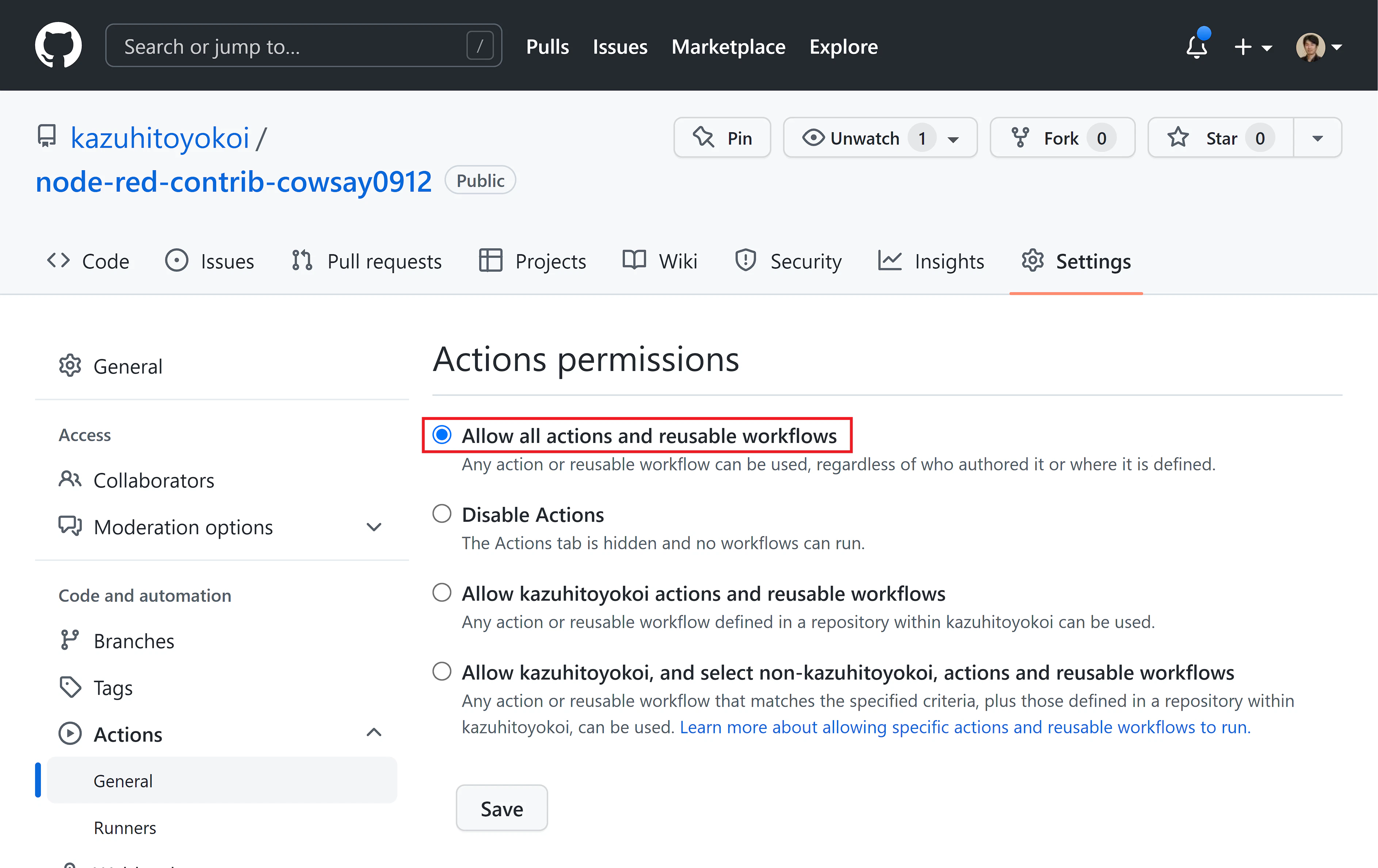Select Allow kazuhitoyokoi actions and reusable workflows

click(442, 593)
